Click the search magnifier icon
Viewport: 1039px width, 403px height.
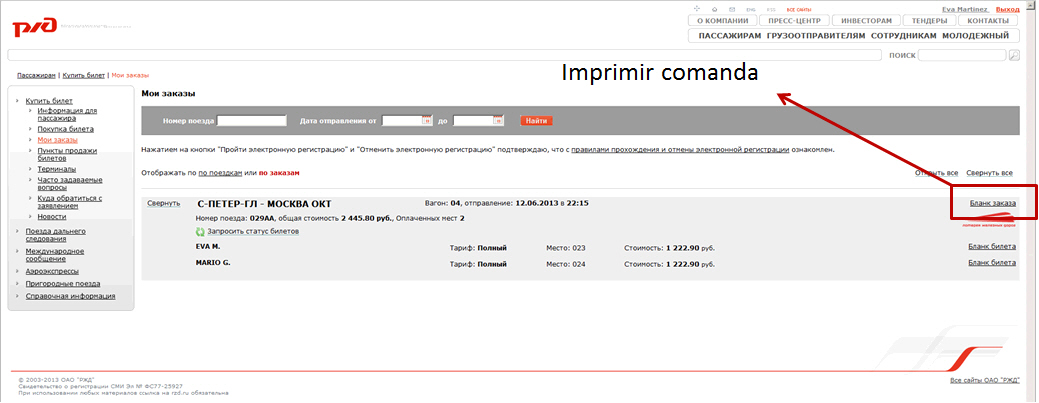1014,56
